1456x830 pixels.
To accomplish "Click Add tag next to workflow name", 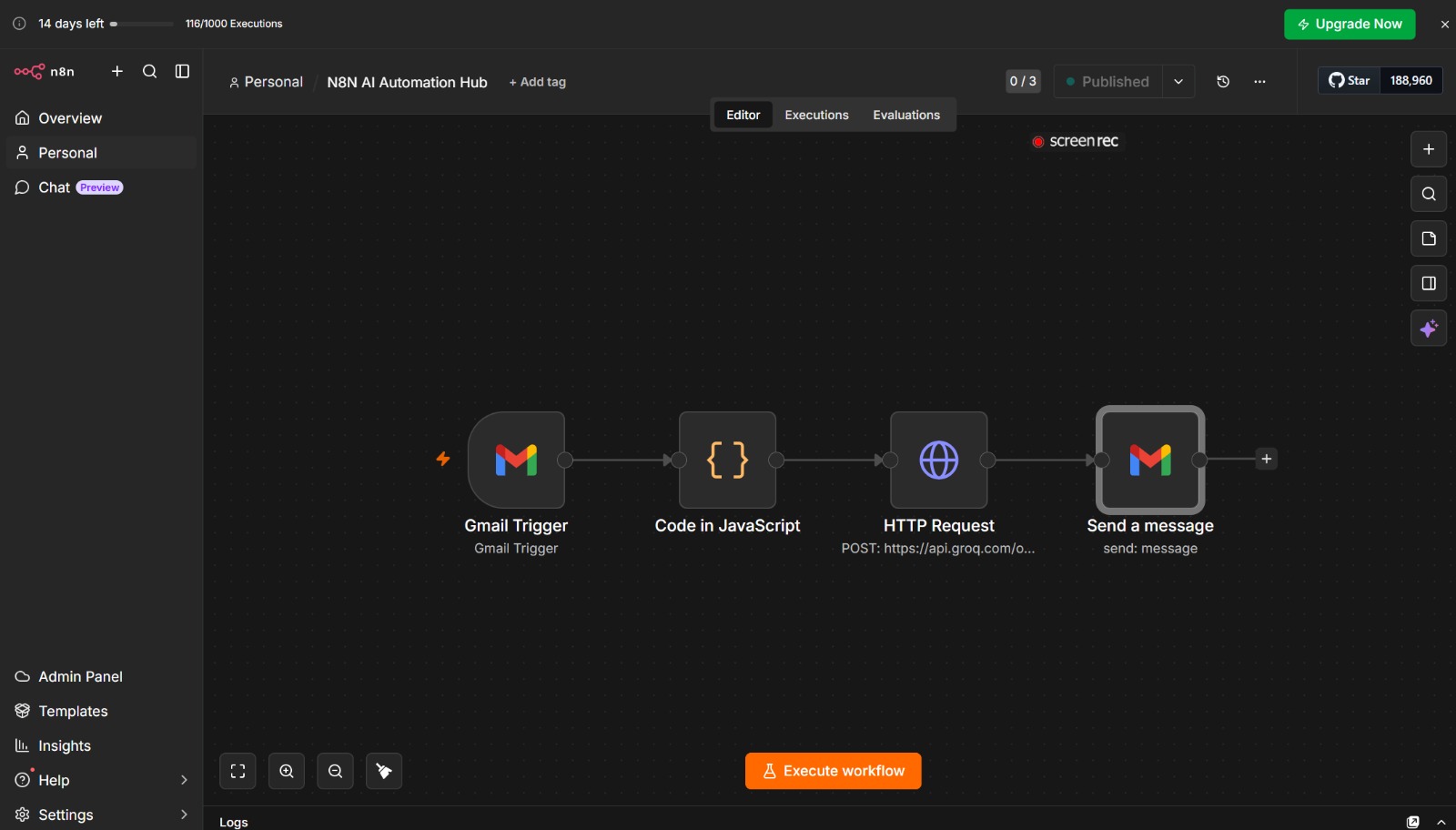I will [x=537, y=82].
